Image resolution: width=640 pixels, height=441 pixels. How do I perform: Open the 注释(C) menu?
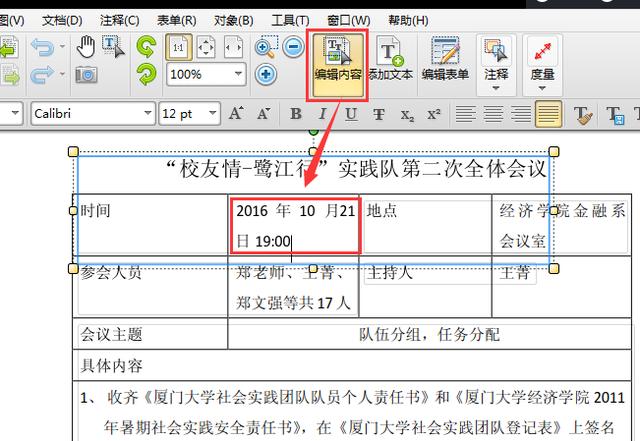pyautogui.click(x=120, y=20)
